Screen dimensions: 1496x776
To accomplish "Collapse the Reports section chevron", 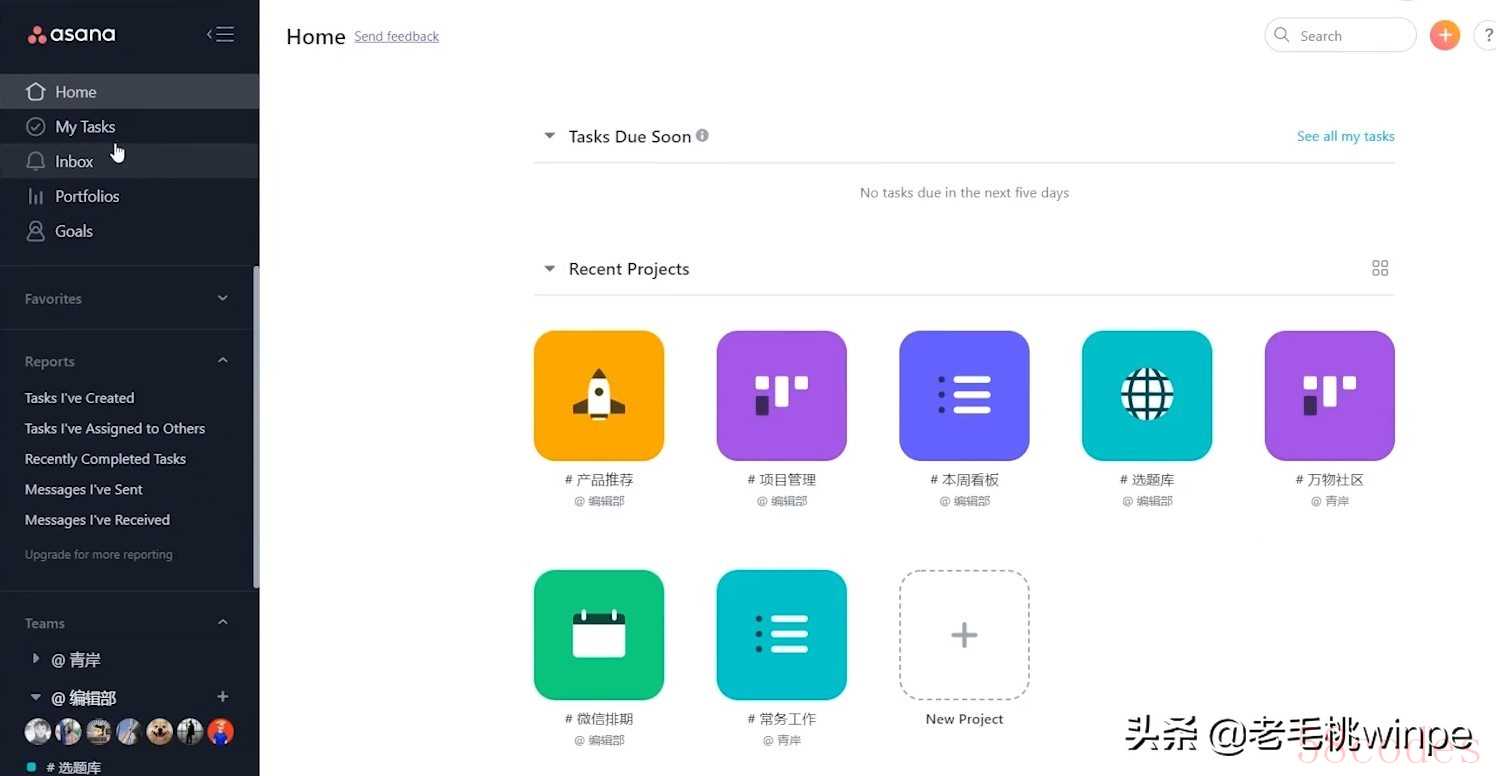I will 223,361.
